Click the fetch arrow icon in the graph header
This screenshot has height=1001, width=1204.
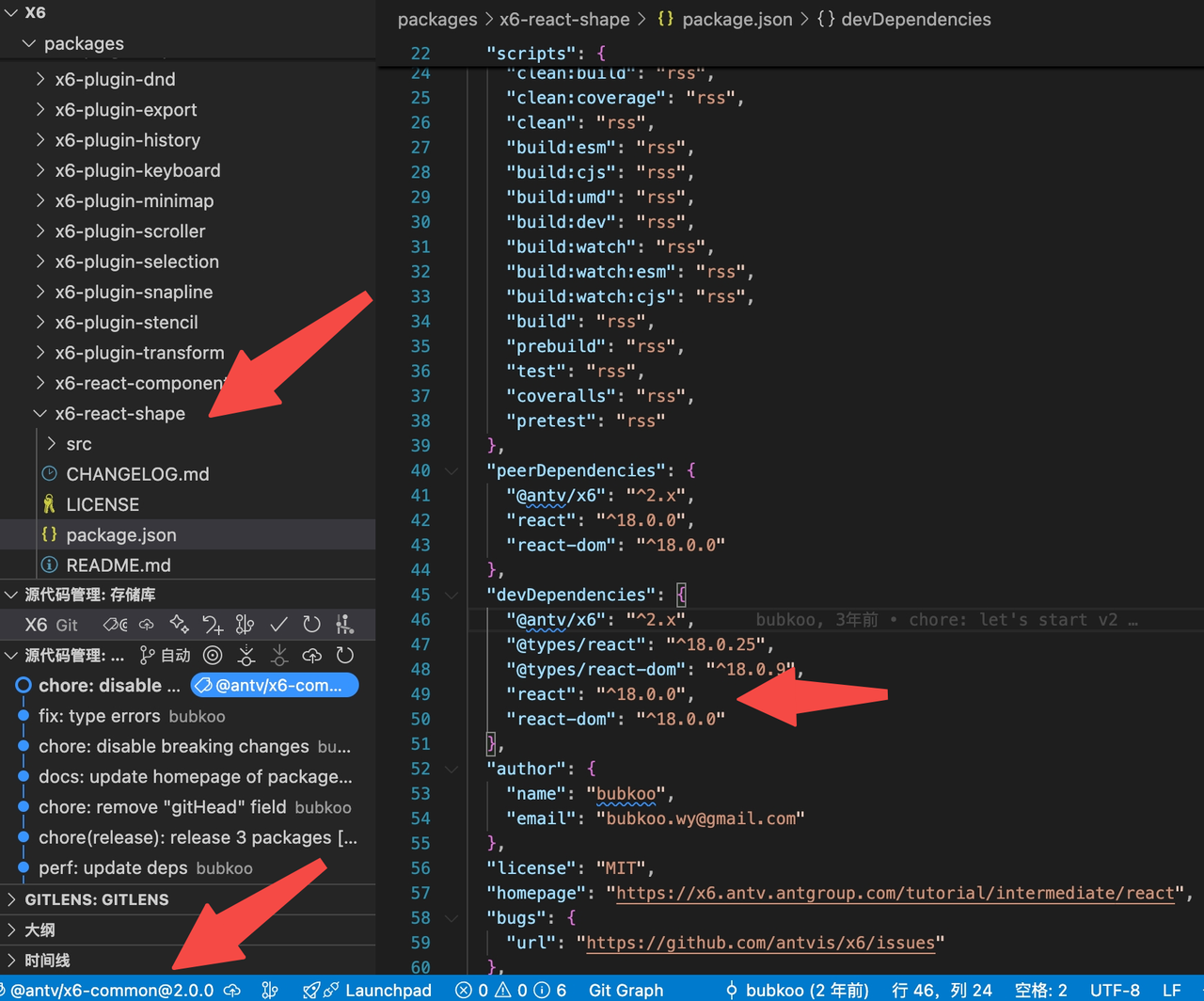[x=246, y=656]
